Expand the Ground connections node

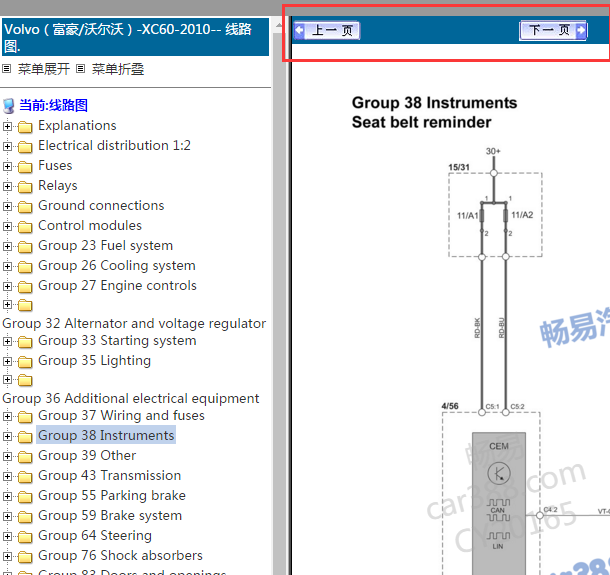coord(7,206)
